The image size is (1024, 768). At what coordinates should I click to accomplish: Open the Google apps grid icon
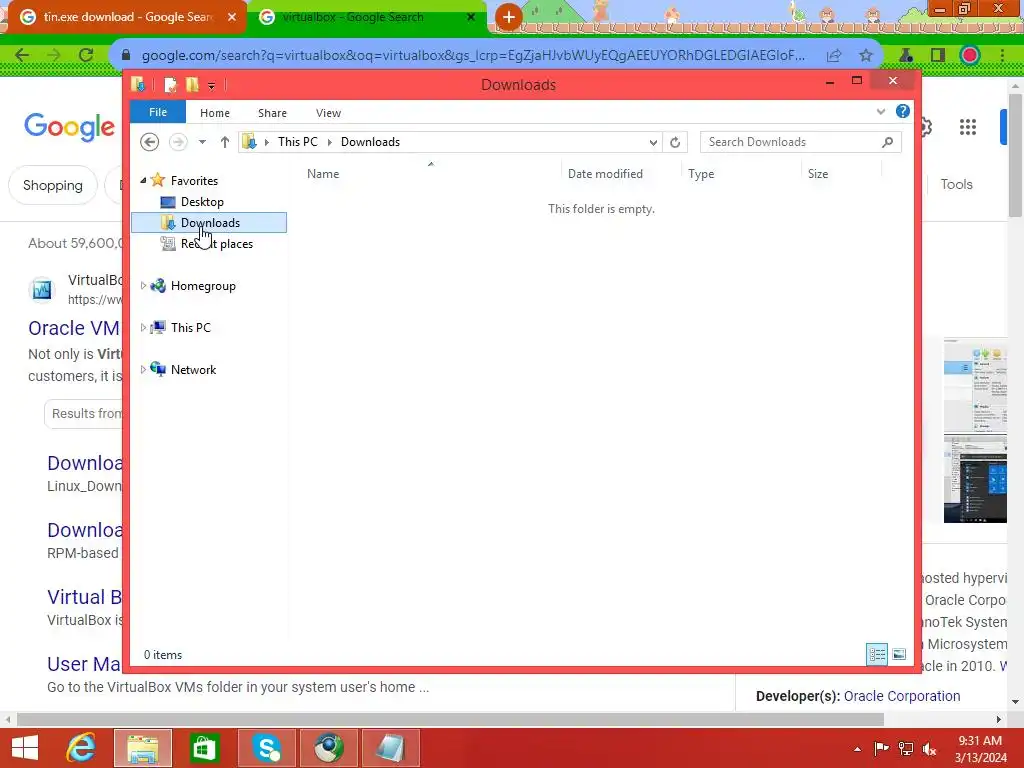coord(968,127)
